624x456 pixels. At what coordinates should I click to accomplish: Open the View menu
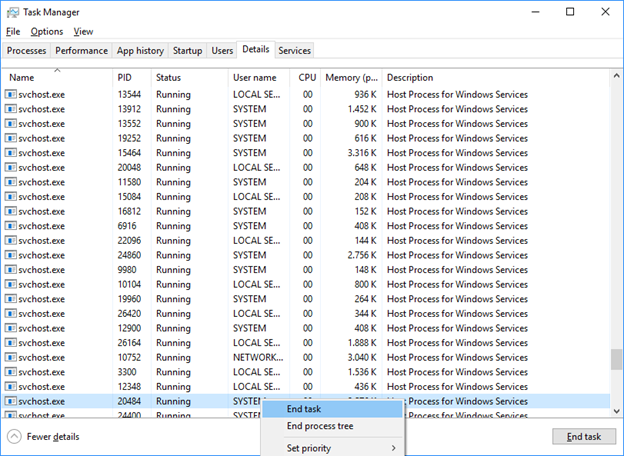tap(83, 31)
